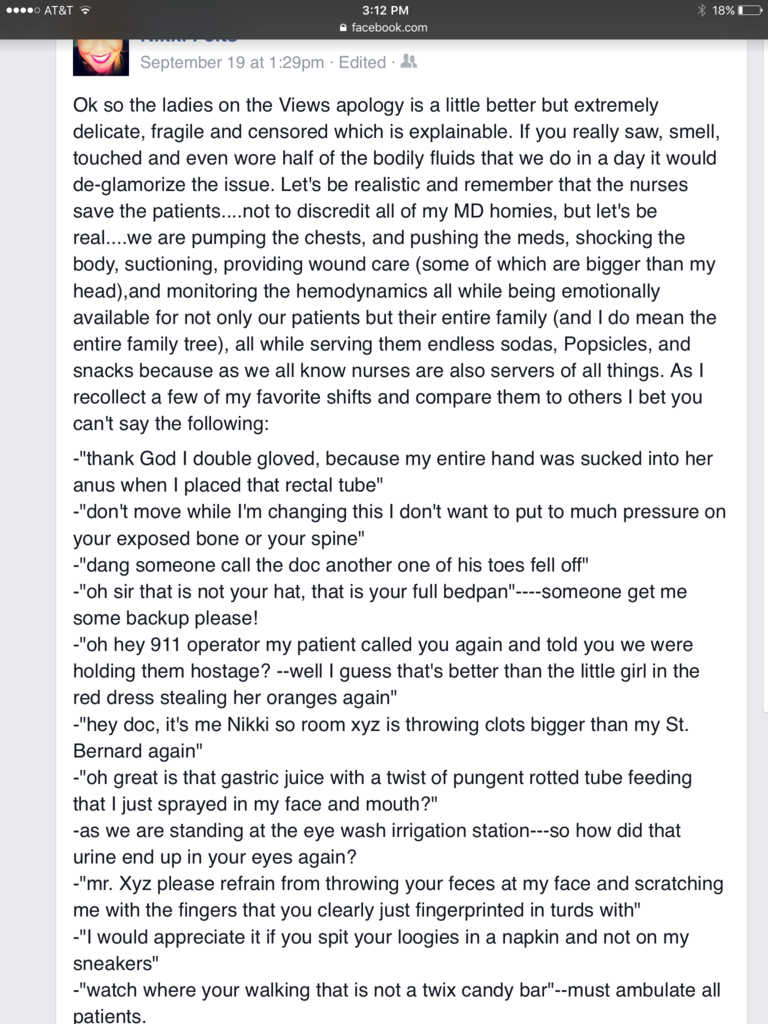Open the September 19 at 1:29pm timestamp
The height and width of the screenshot is (1024, 768).
point(232,62)
